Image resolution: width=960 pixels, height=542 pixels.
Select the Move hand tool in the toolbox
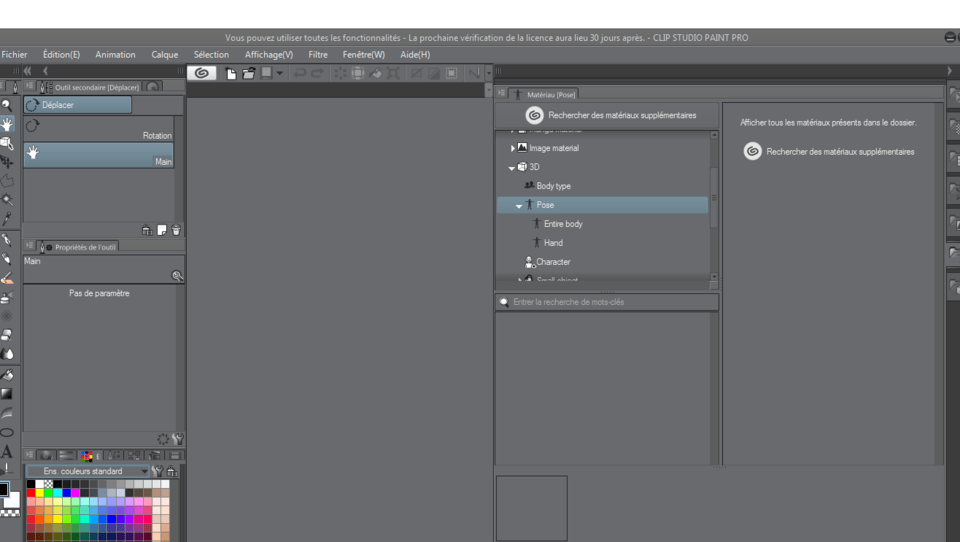(x=7, y=124)
